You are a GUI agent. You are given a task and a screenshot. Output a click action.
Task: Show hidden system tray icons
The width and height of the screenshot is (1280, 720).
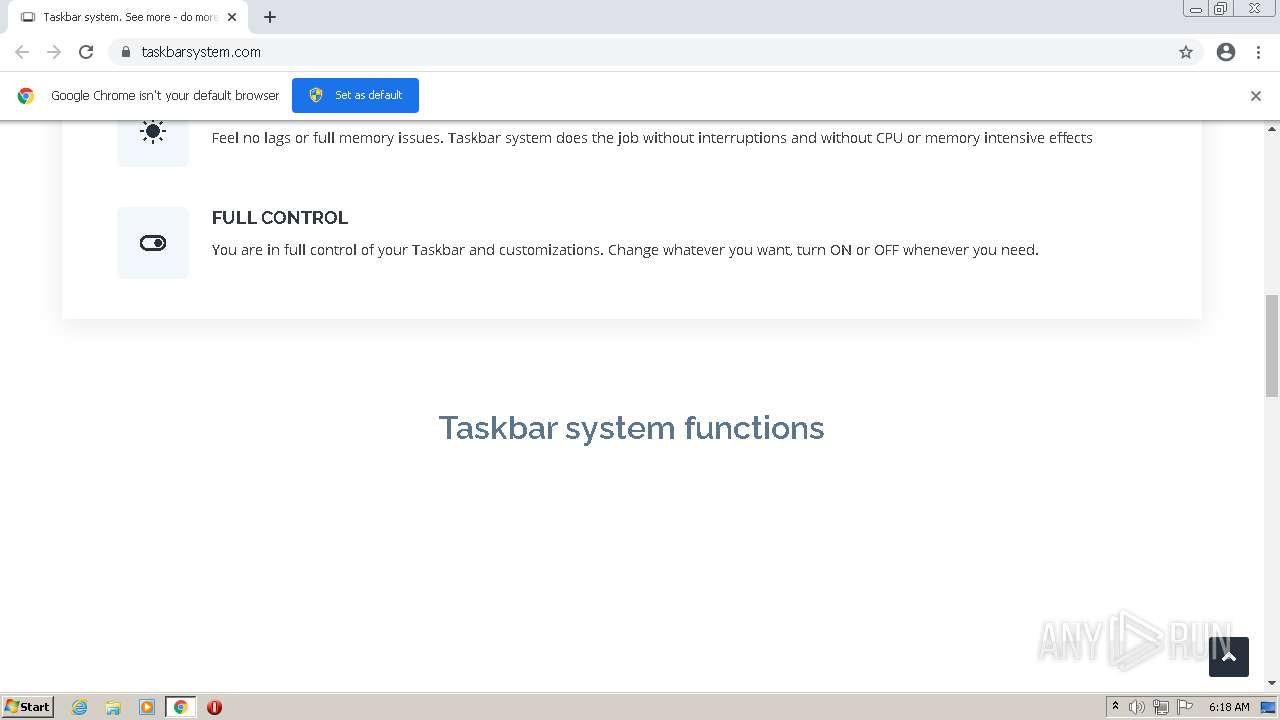pos(1115,707)
